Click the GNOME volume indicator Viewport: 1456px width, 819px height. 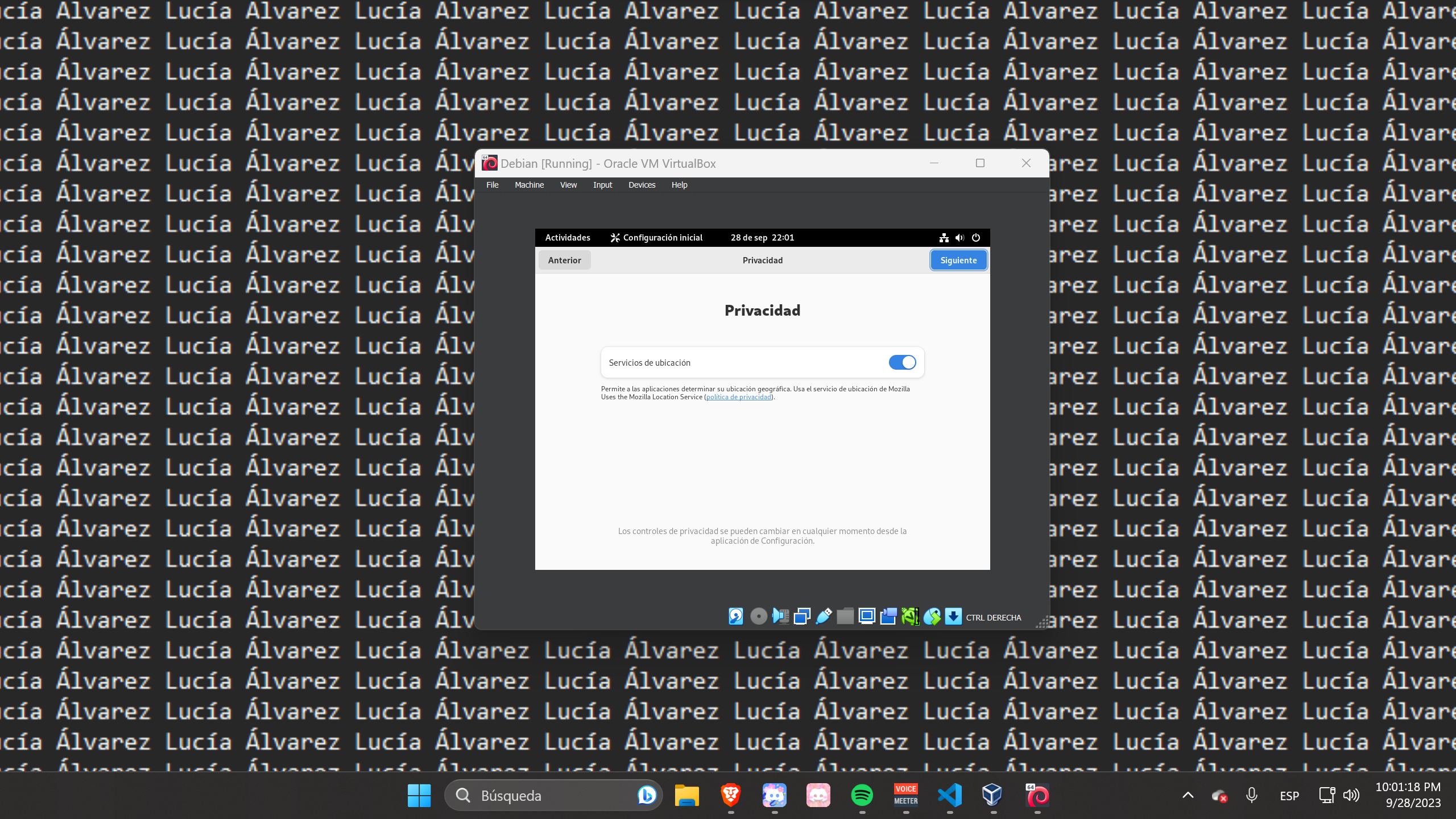pos(960,238)
